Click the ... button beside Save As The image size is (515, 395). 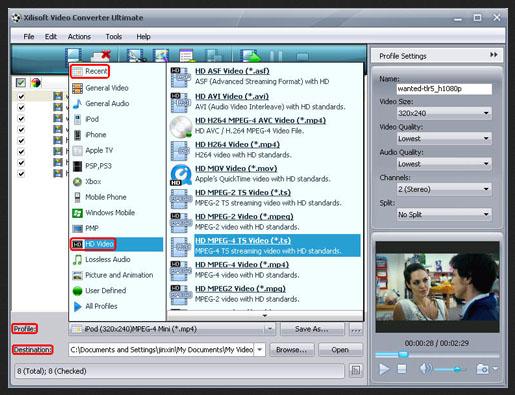pos(356,330)
